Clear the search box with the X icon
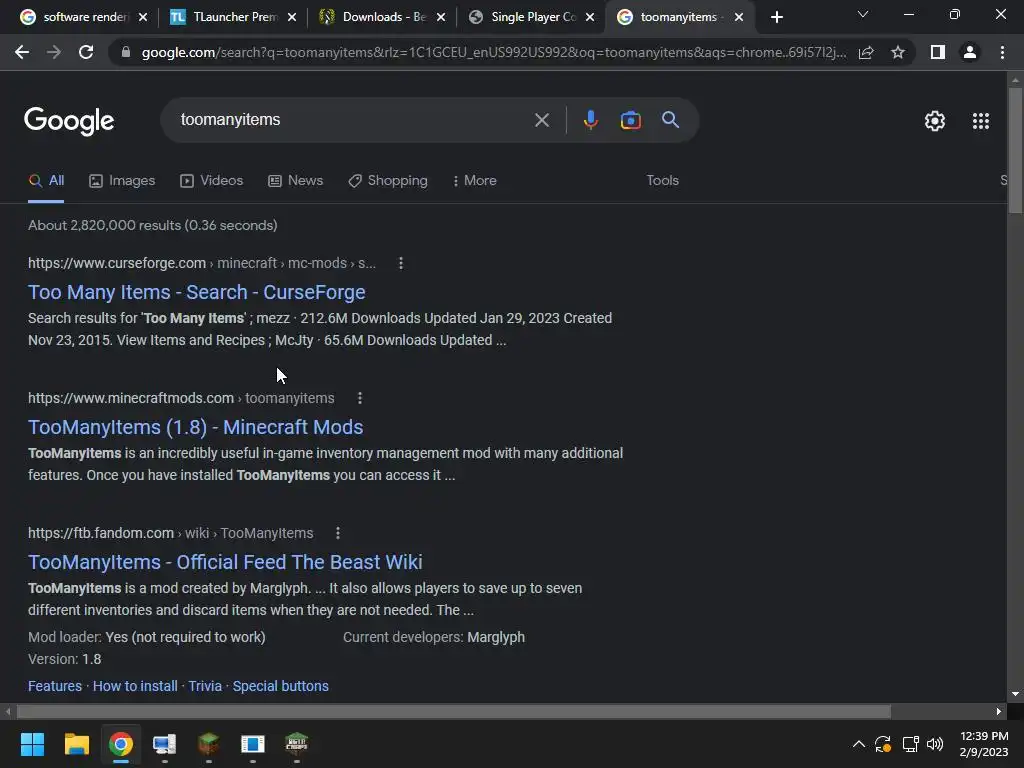Viewport: 1024px width, 768px height. point(541,120)
